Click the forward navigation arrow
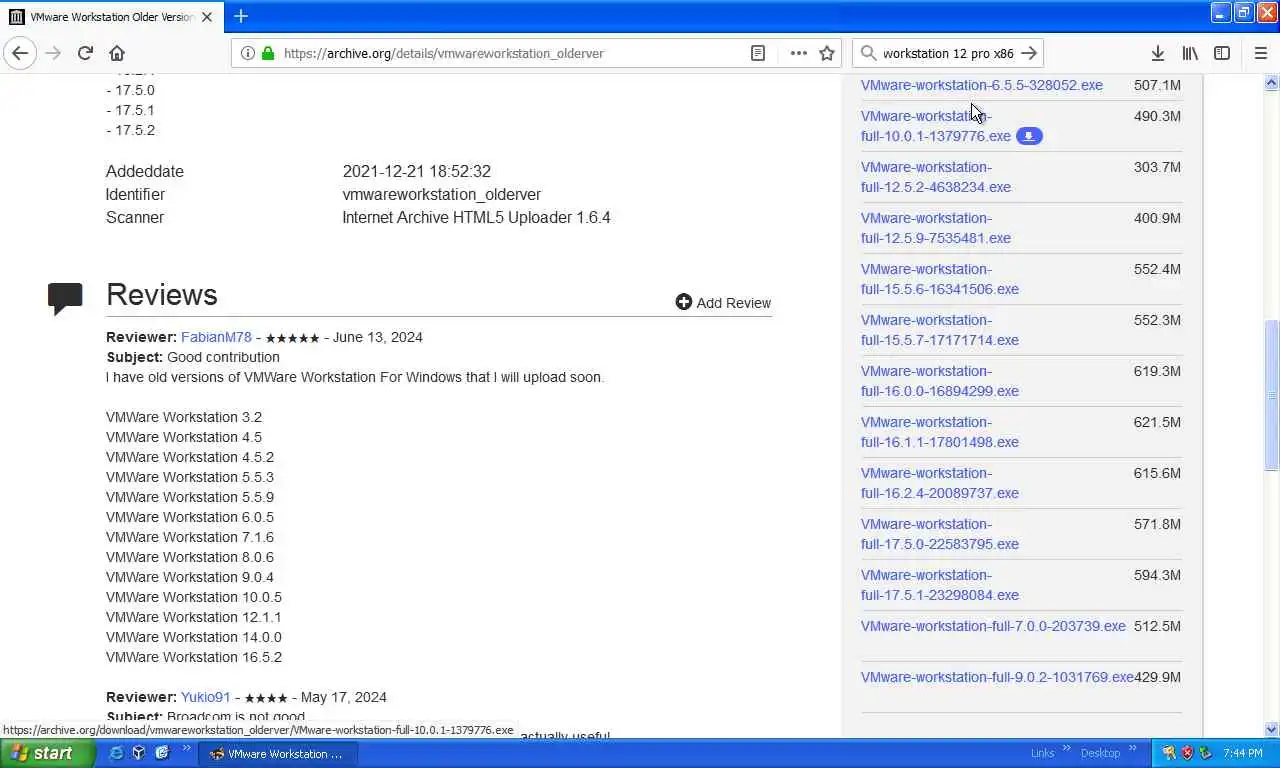1280x768 pixels. point(53,53)
